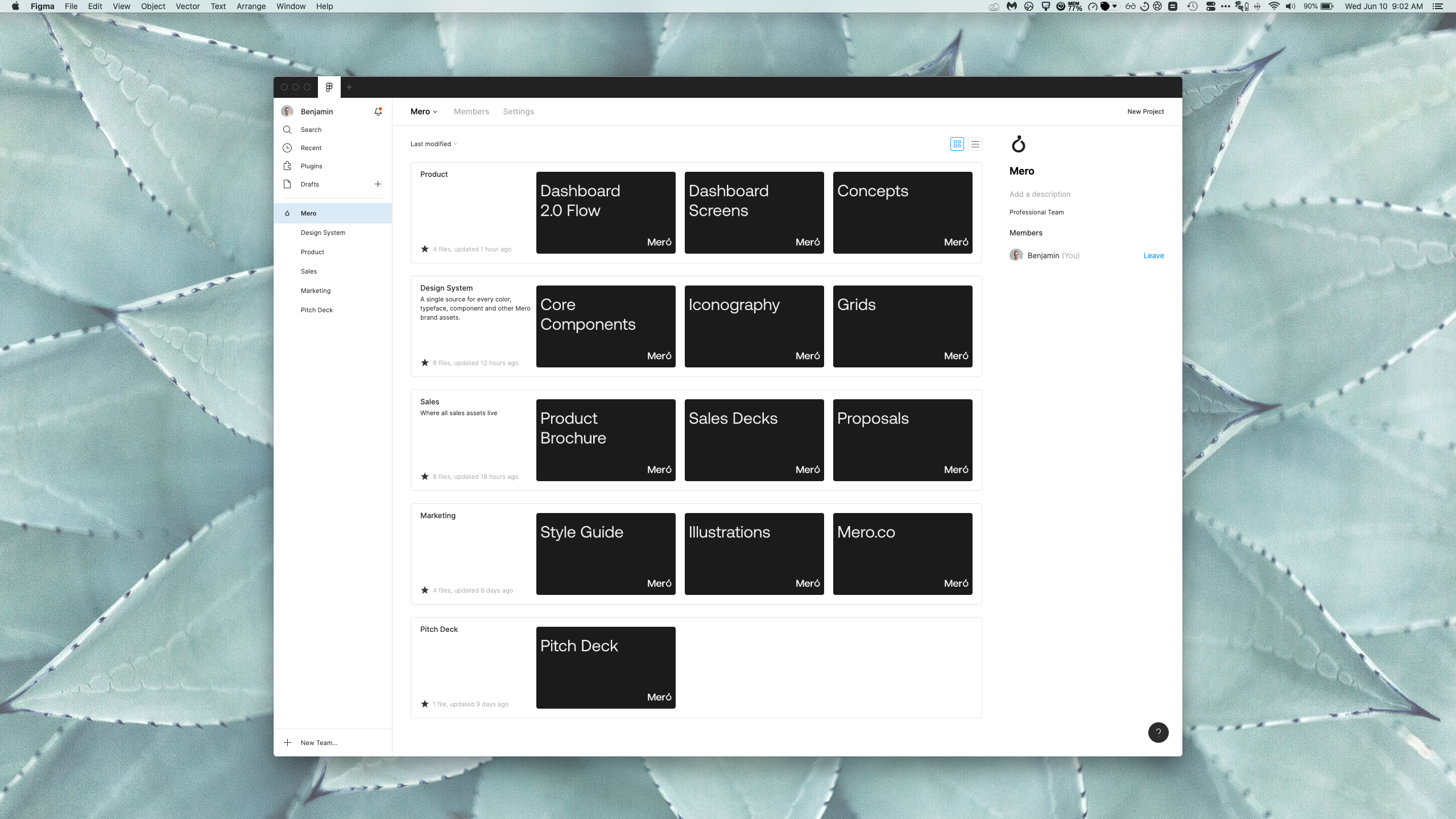Viewport: 1456px width, 819px height.
Task: Open the Members tab
Action: pyautogui.click(x=471, y=111)
